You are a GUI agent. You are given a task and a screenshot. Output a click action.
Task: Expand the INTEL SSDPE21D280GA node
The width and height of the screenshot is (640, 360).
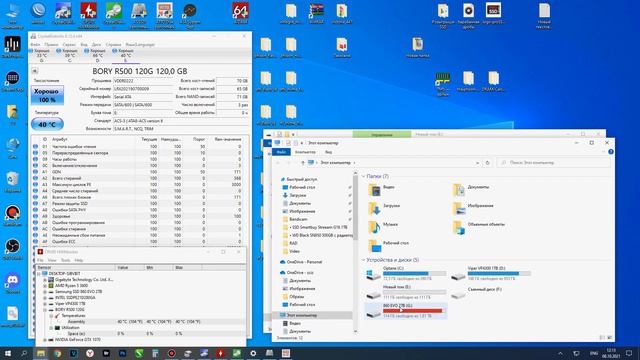coord(45,298)
